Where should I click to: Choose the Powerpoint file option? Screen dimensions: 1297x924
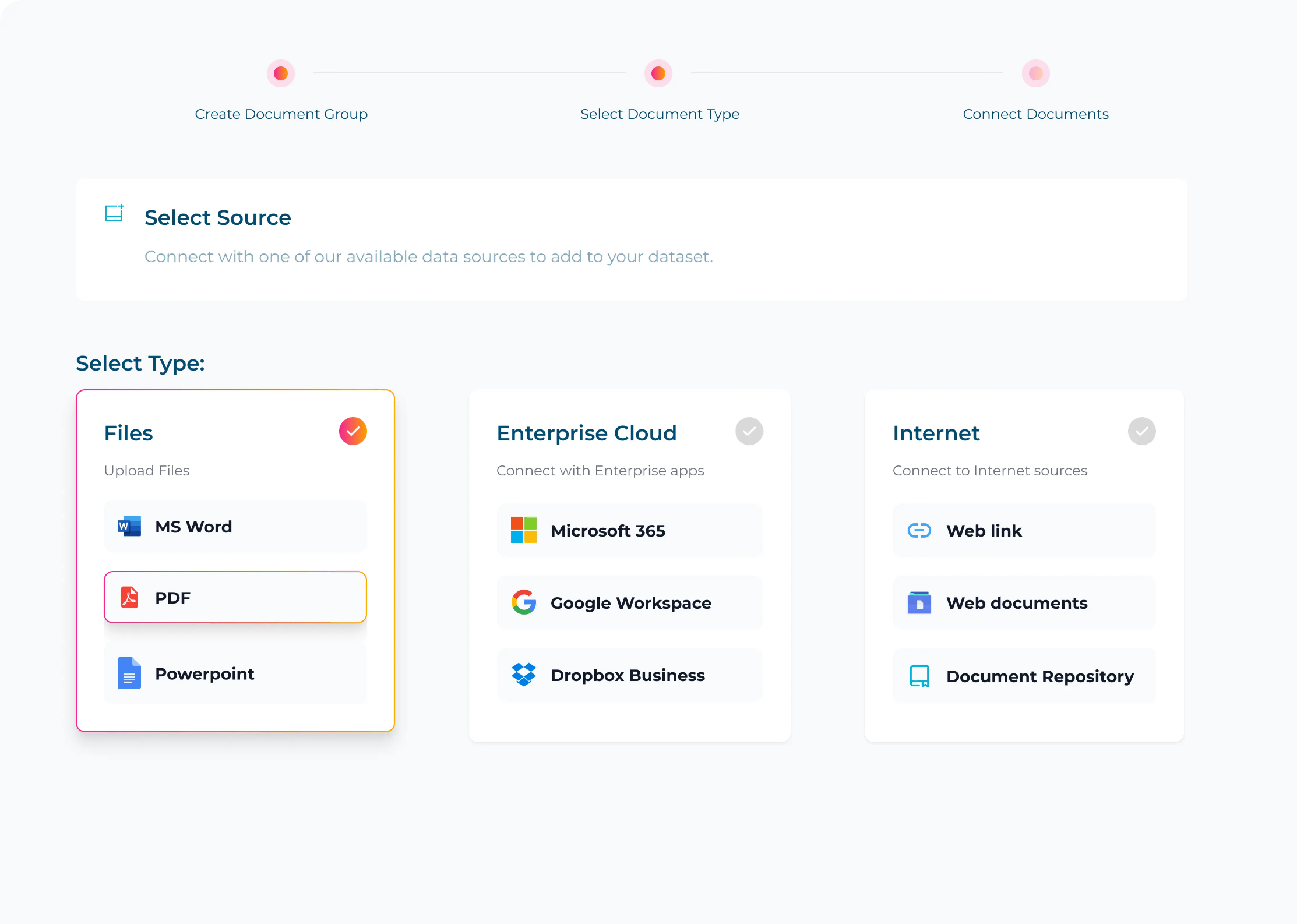pos(235,674)
